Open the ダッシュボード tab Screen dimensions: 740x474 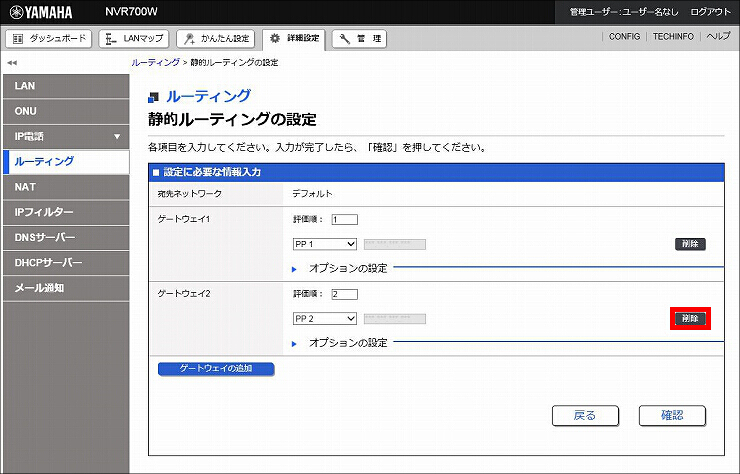49,39
